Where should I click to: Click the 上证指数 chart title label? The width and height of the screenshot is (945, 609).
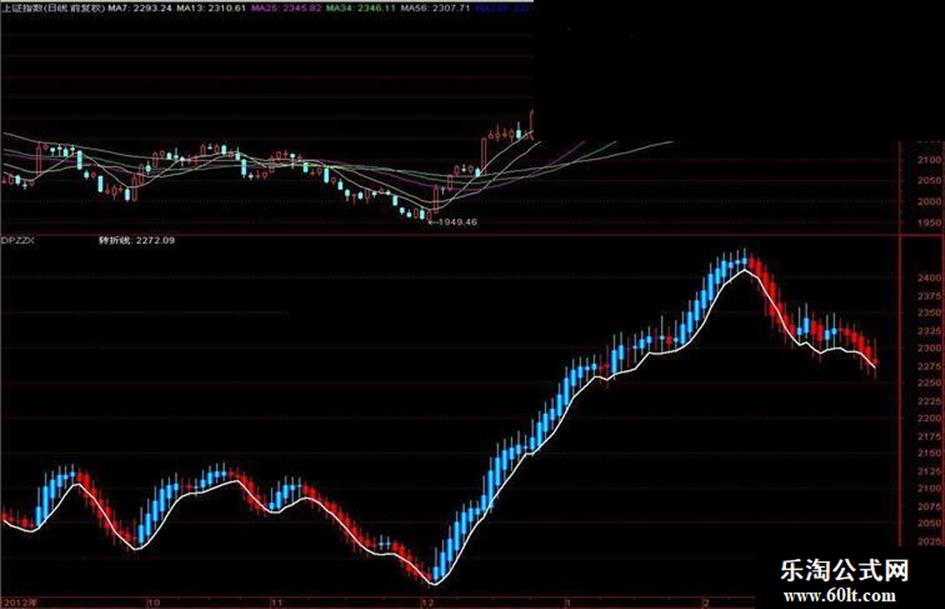tap(52, 9)
